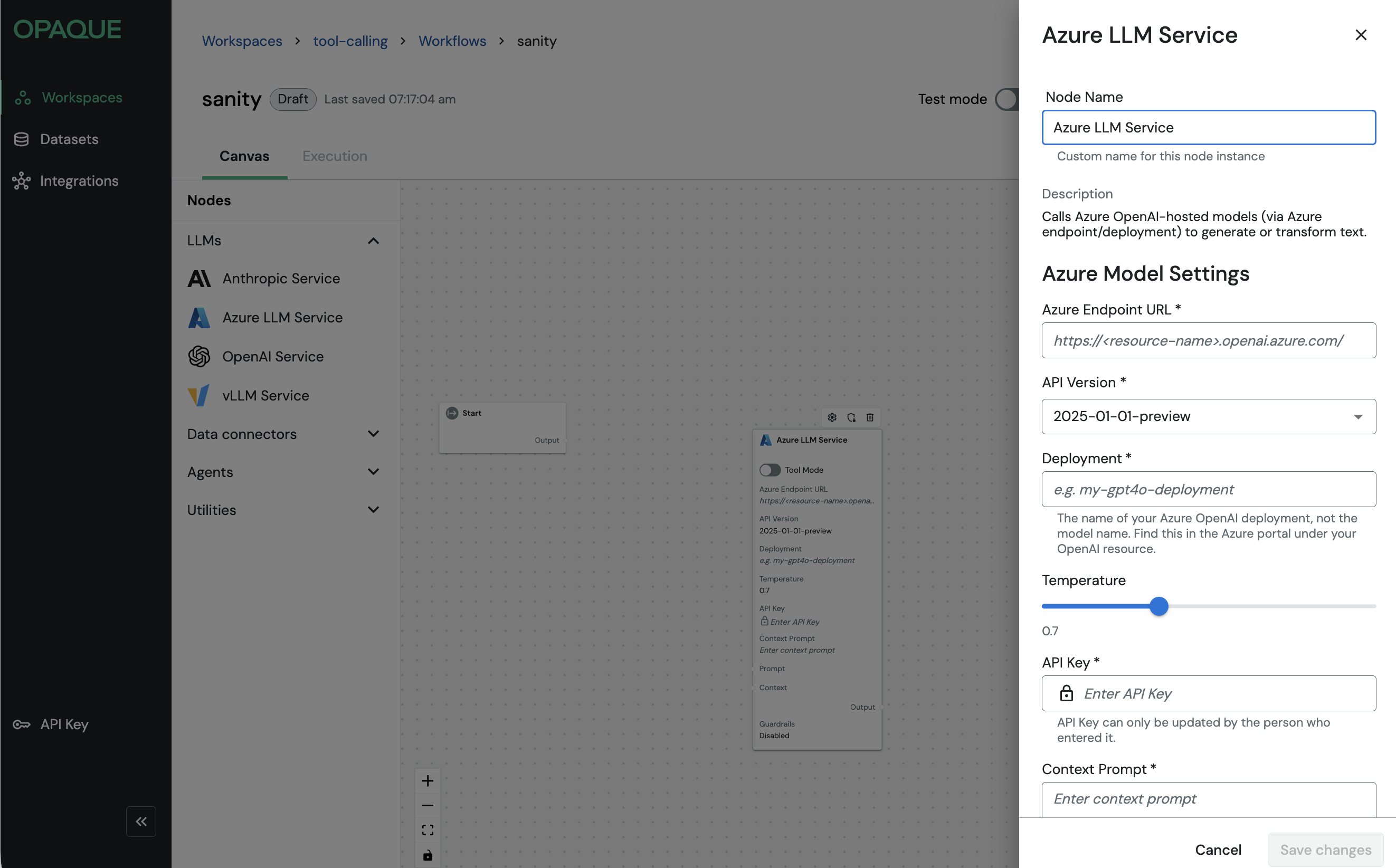1396x868 pixels.
Task: Expand the Agents section
Action: point(373,472)
